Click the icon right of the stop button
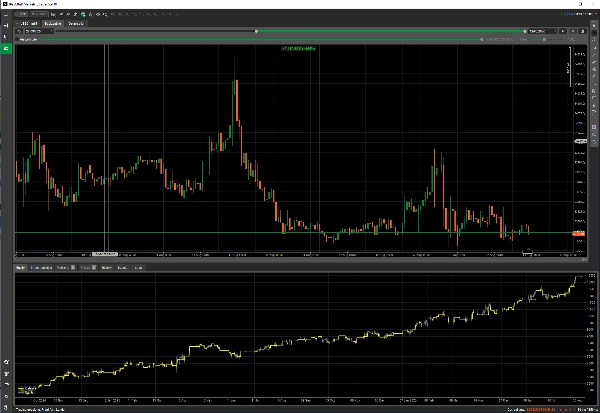 [582, 31]
